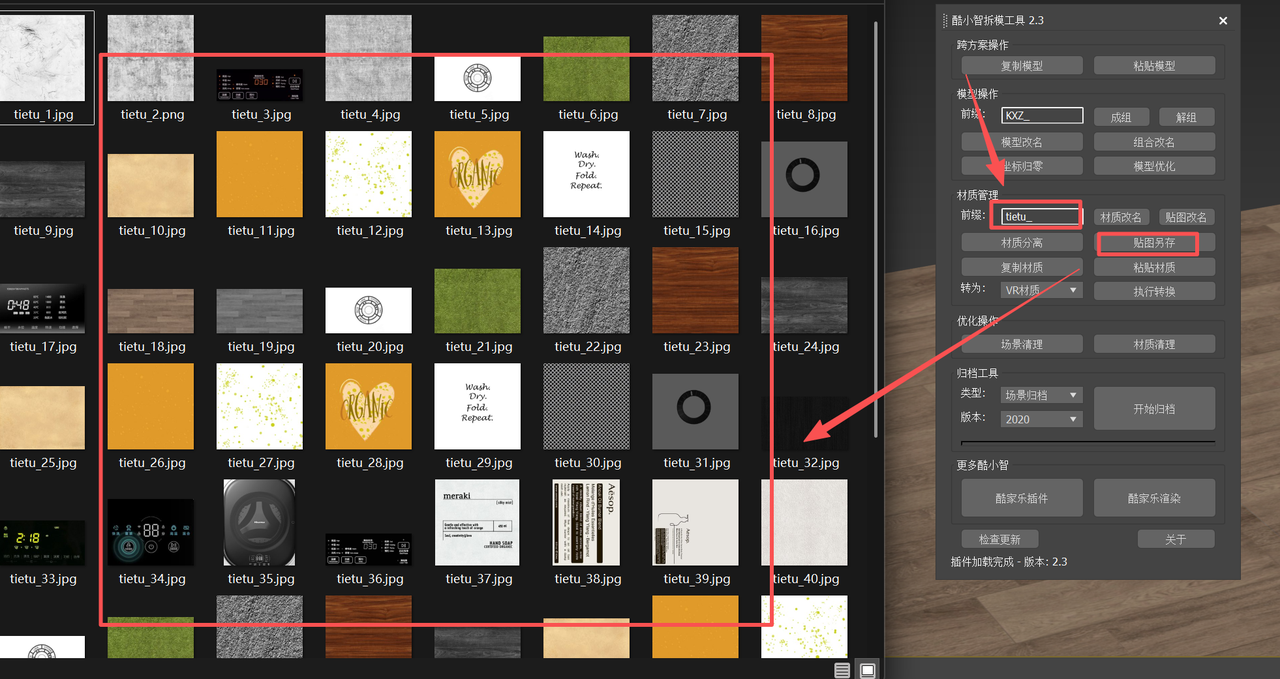Image resolution: width=1280 pixels, height=679 pixels.
Task: Click the archive progress bar
Action: tap(1088, 441)
